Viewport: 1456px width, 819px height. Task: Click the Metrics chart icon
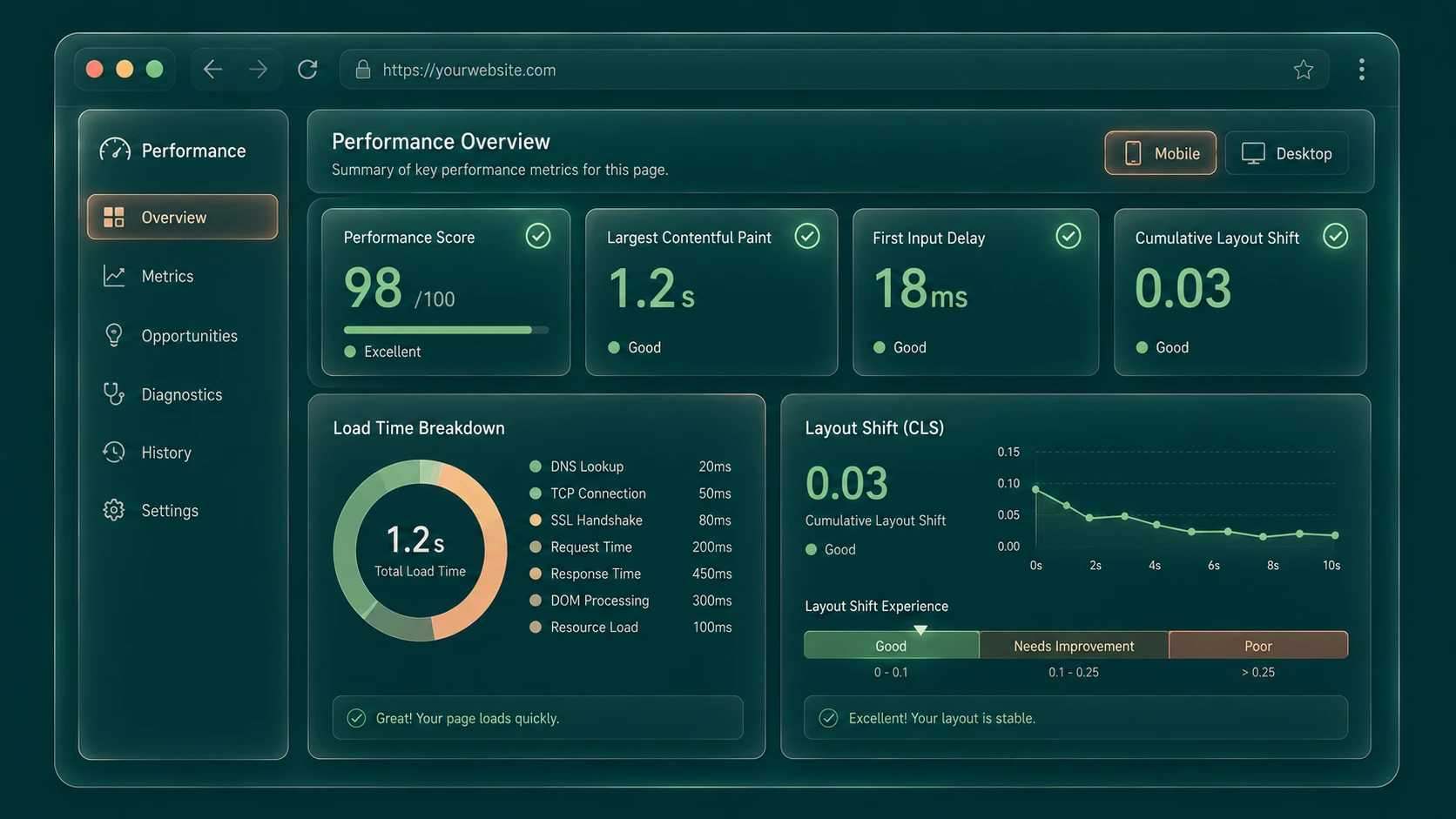114,276
